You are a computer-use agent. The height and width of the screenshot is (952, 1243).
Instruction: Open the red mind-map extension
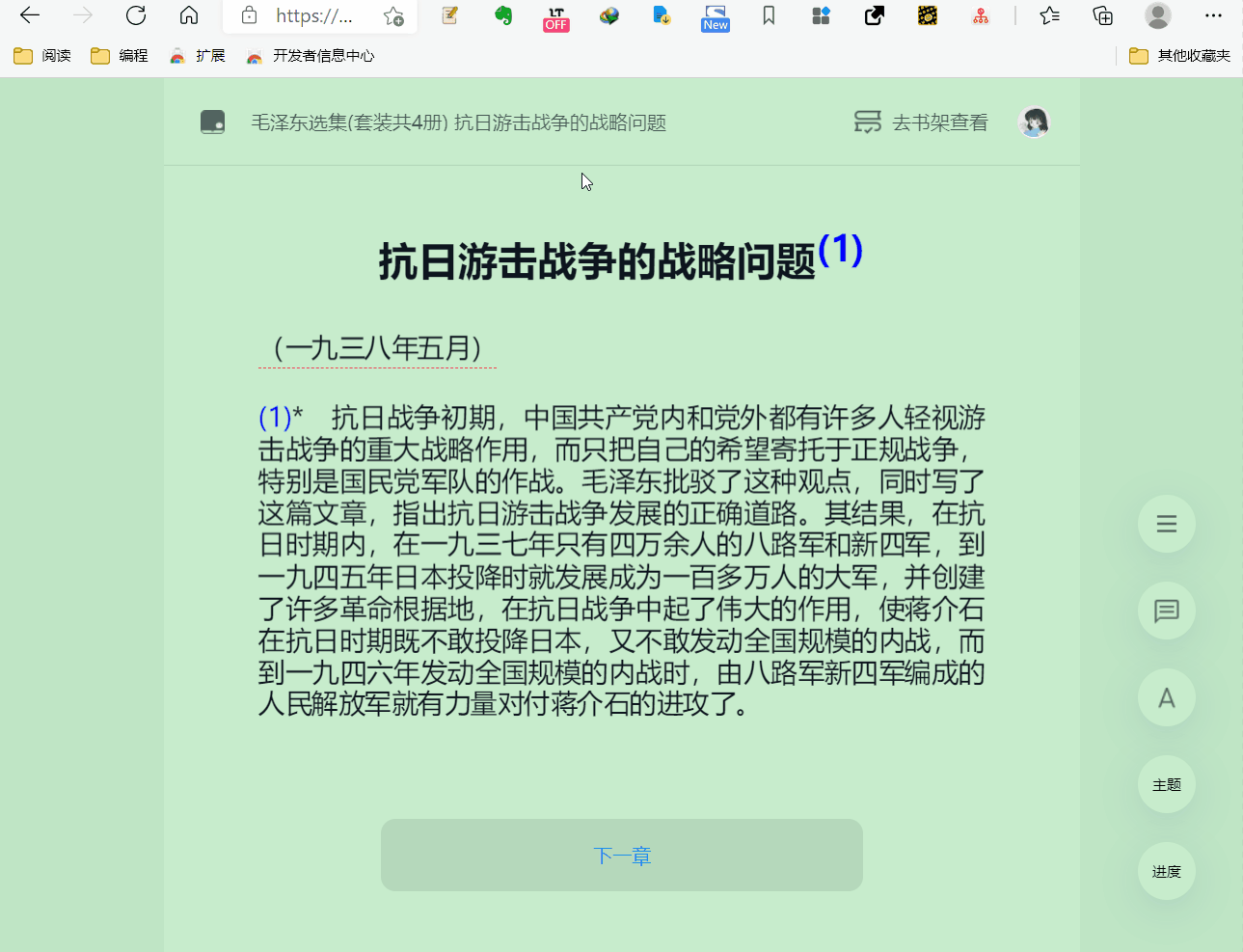(980, 16)
